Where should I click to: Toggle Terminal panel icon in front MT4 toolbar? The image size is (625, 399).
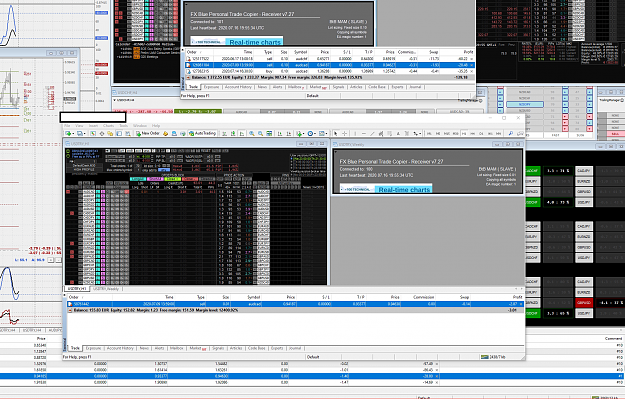pos(119,134)
